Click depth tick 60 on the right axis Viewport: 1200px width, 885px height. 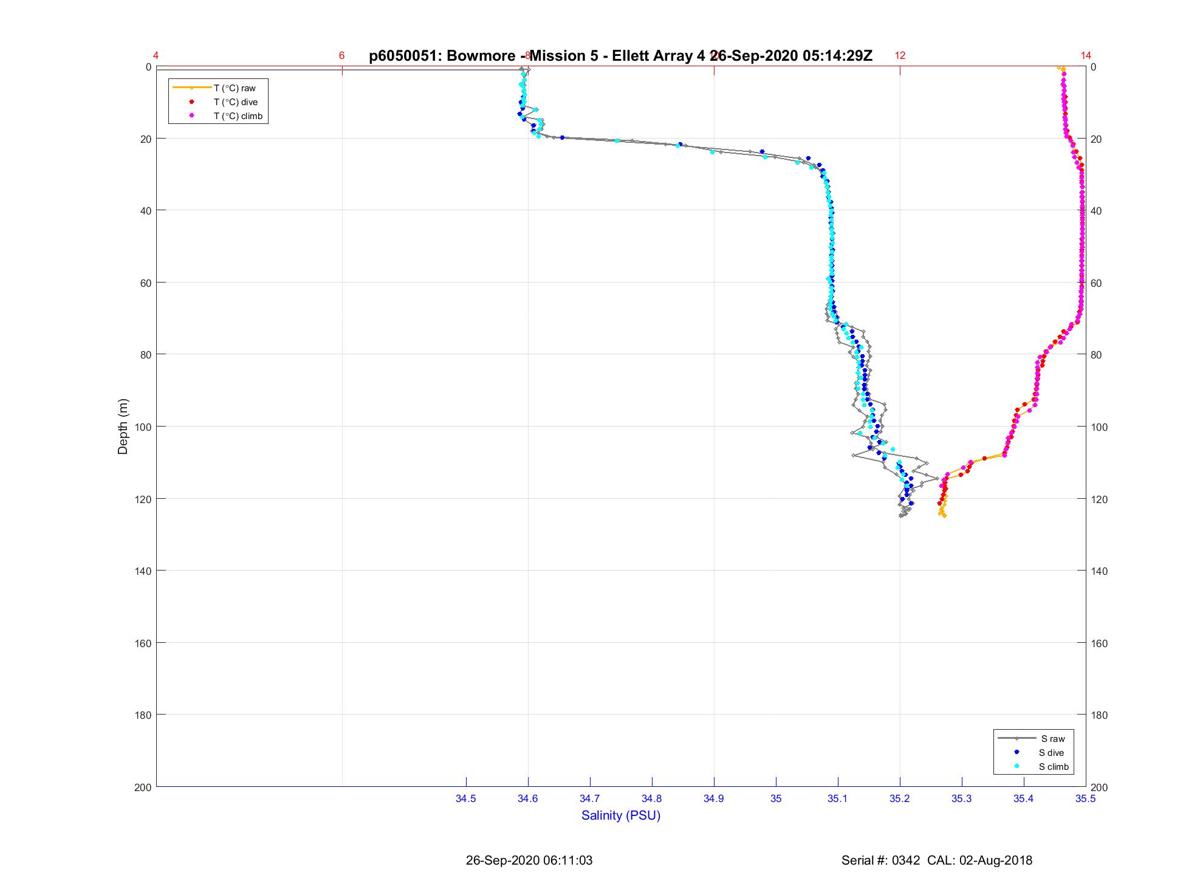click(1096, 283)
